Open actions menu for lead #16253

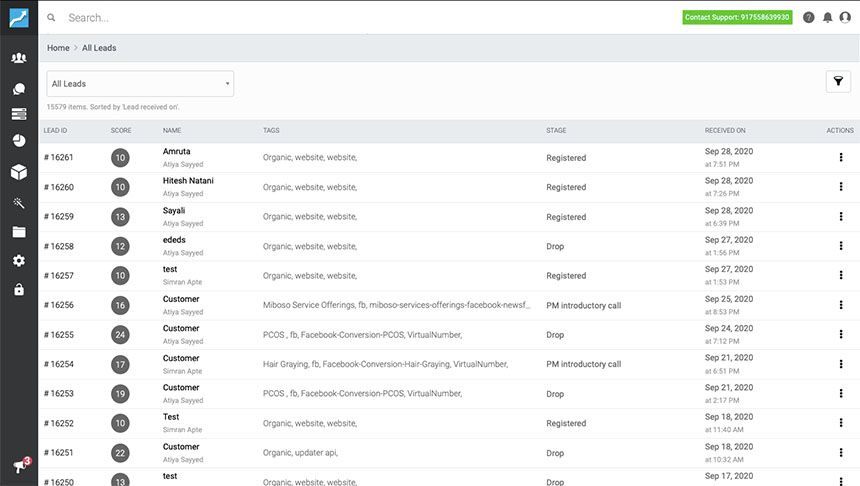tap(840, 393)
